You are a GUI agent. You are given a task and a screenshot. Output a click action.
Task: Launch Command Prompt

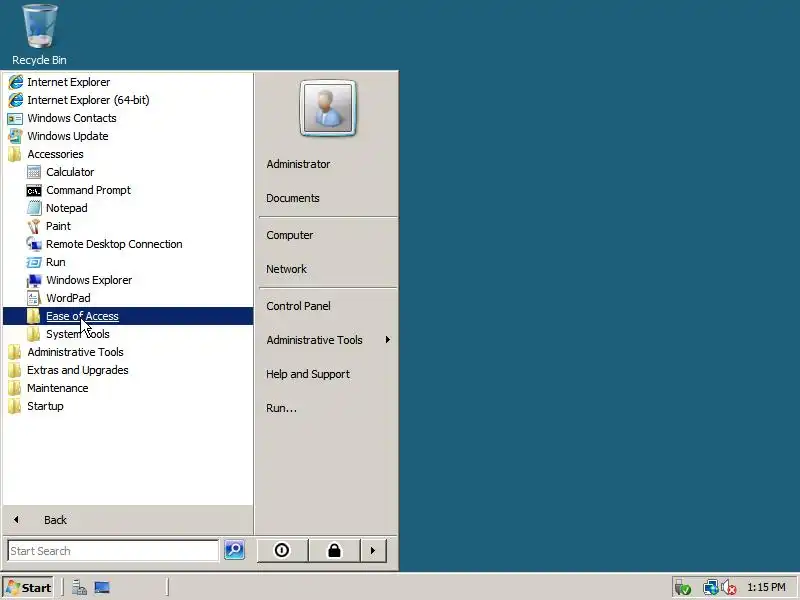coord(128,190)
